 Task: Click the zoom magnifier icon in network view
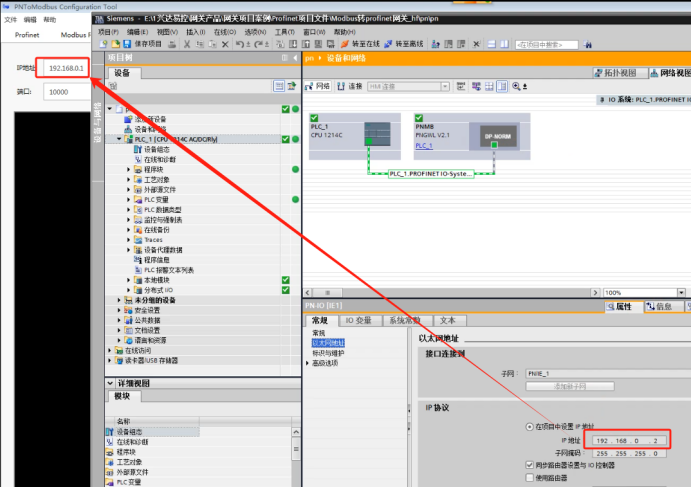pos(516,86)
